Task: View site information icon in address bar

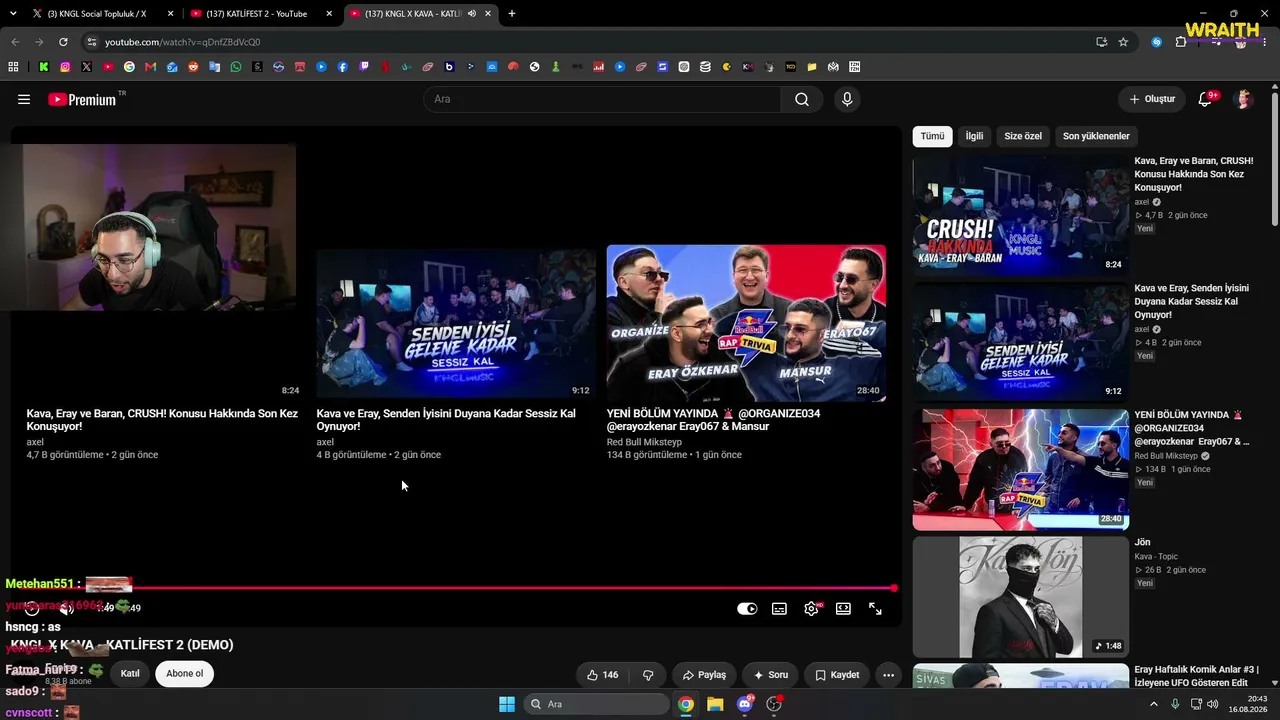Action: coord(92,42)
